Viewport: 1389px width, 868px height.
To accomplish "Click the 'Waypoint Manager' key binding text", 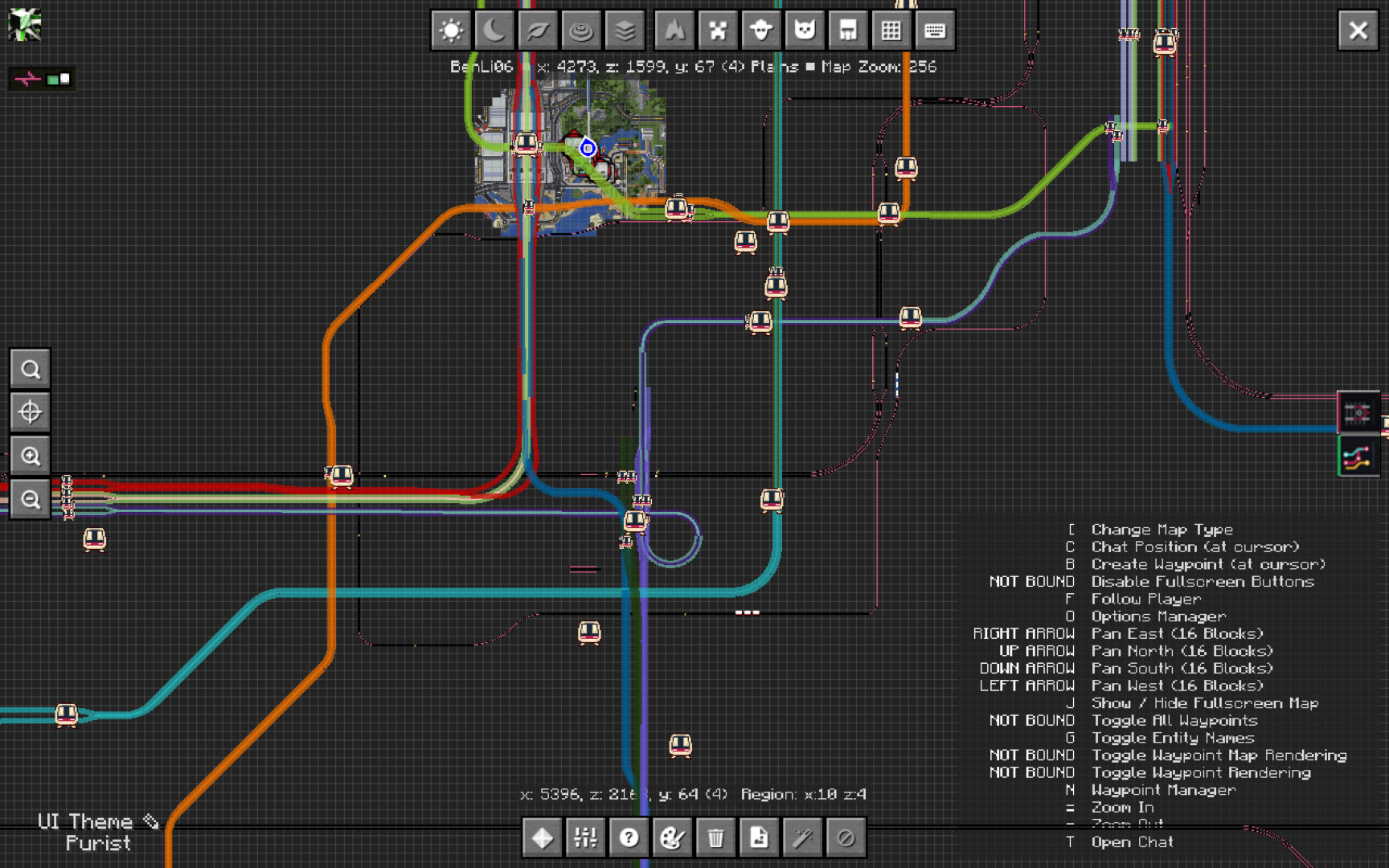I will 1163,790.
